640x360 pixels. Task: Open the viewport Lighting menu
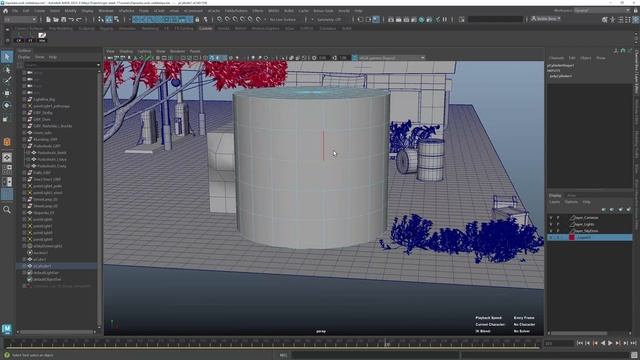point(144,51)
